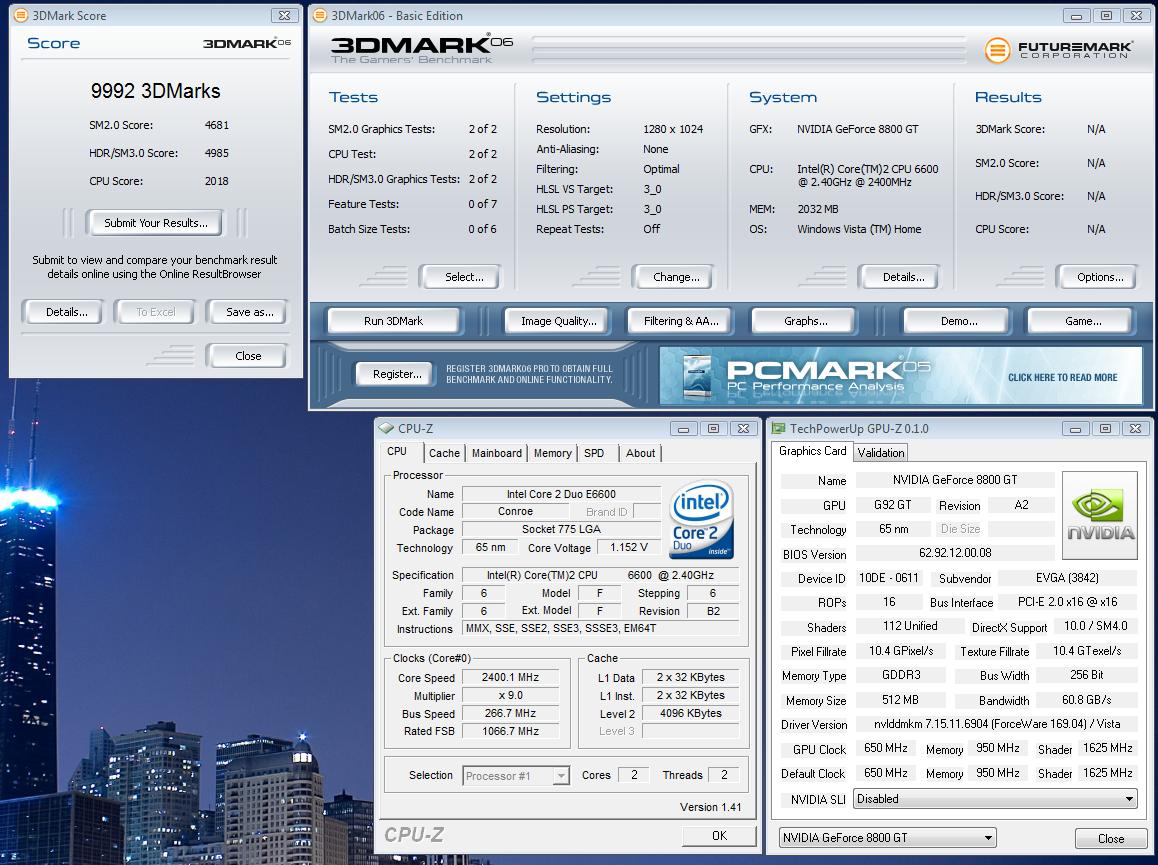This screenshot has width=1158, height=865.
Task: Click the Instructions field in CPU-Z
Action: (x=600, y=628)
